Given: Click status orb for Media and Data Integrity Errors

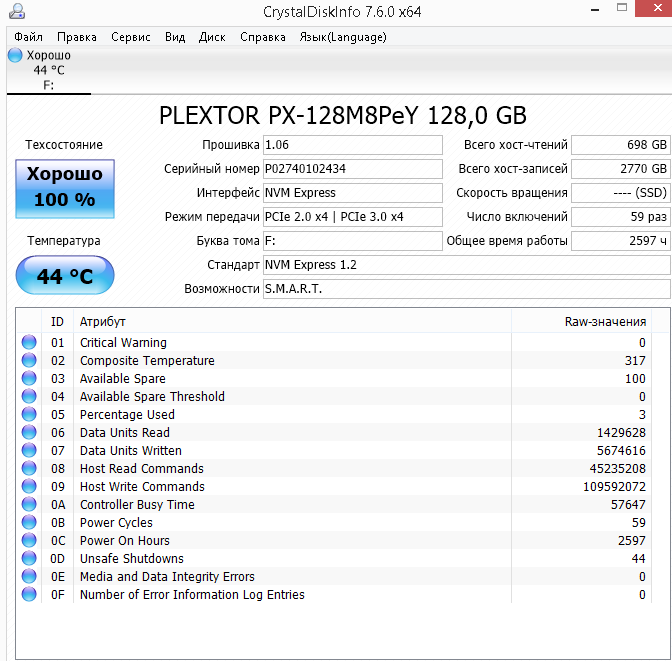Looking at the screenshot, I should [29, 576].
